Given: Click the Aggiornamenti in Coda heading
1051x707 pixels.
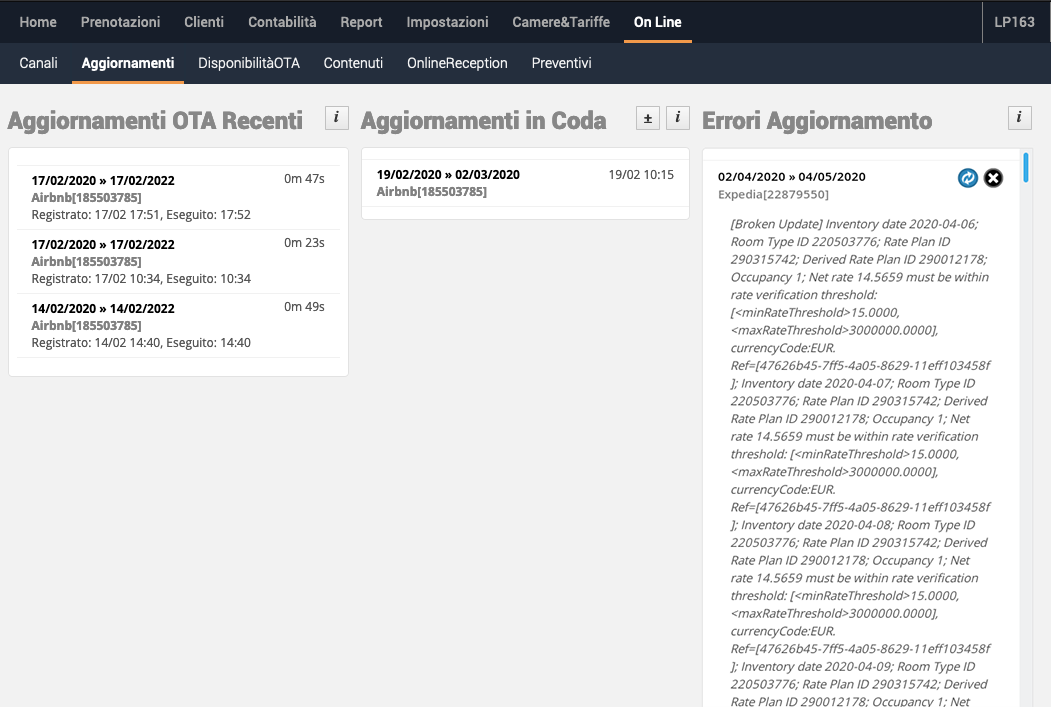Looking at the screenshot, I should click(x=483, y=121).
